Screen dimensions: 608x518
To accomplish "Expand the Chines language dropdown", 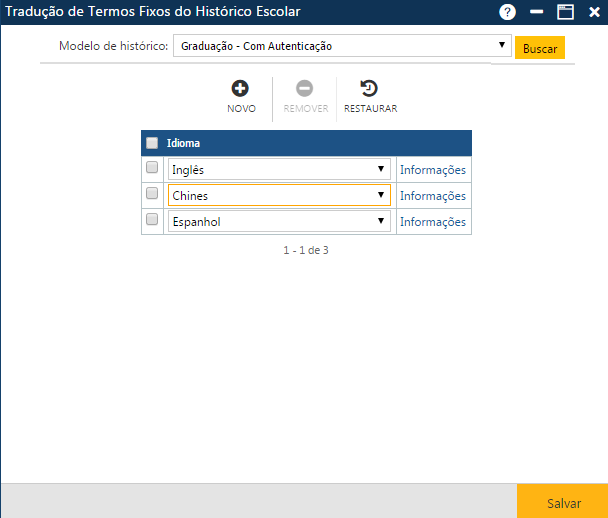I will pyautogui.click(x=279, y=195).
